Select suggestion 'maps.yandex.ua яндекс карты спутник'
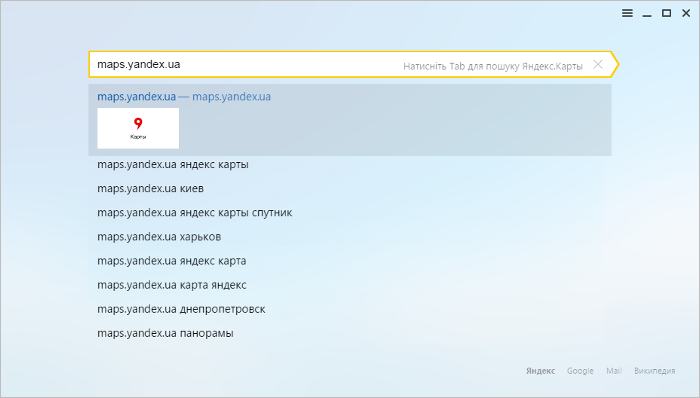This screenshot has height=398, width=700. pos(195,213)
